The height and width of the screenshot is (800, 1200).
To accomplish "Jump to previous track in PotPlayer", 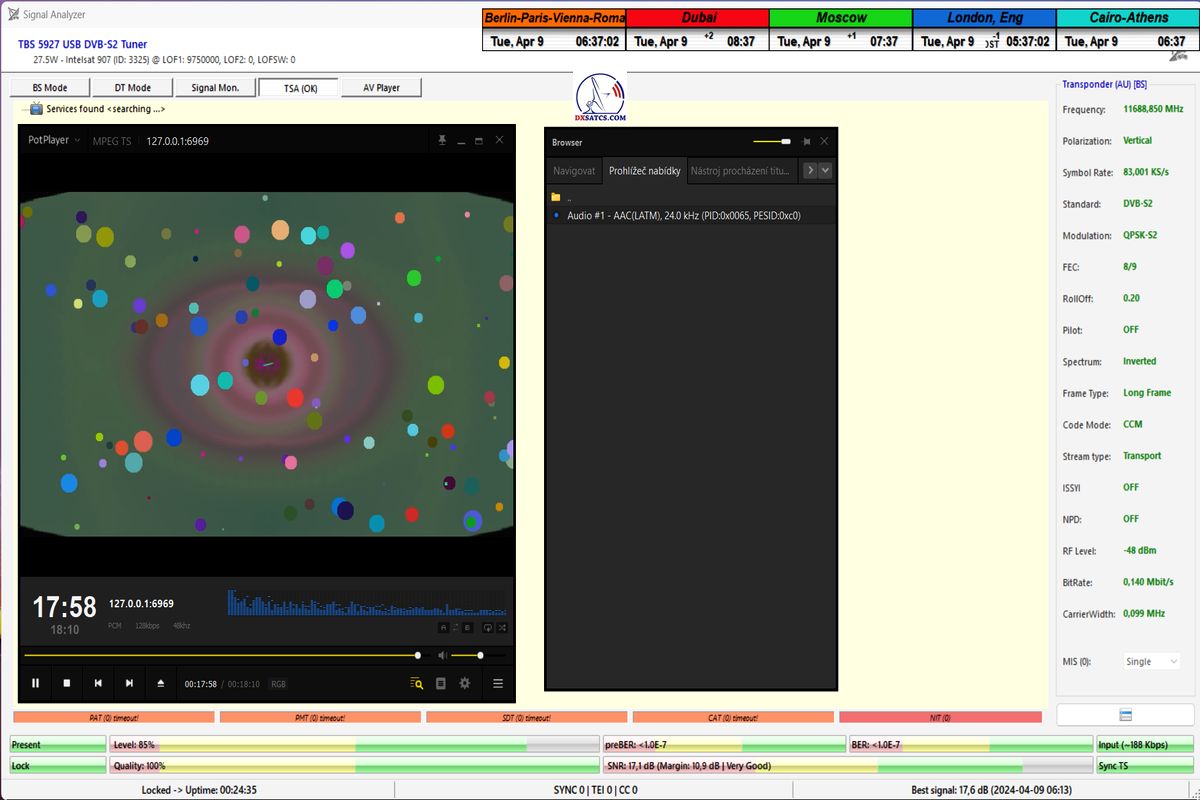I will [98, 683].
